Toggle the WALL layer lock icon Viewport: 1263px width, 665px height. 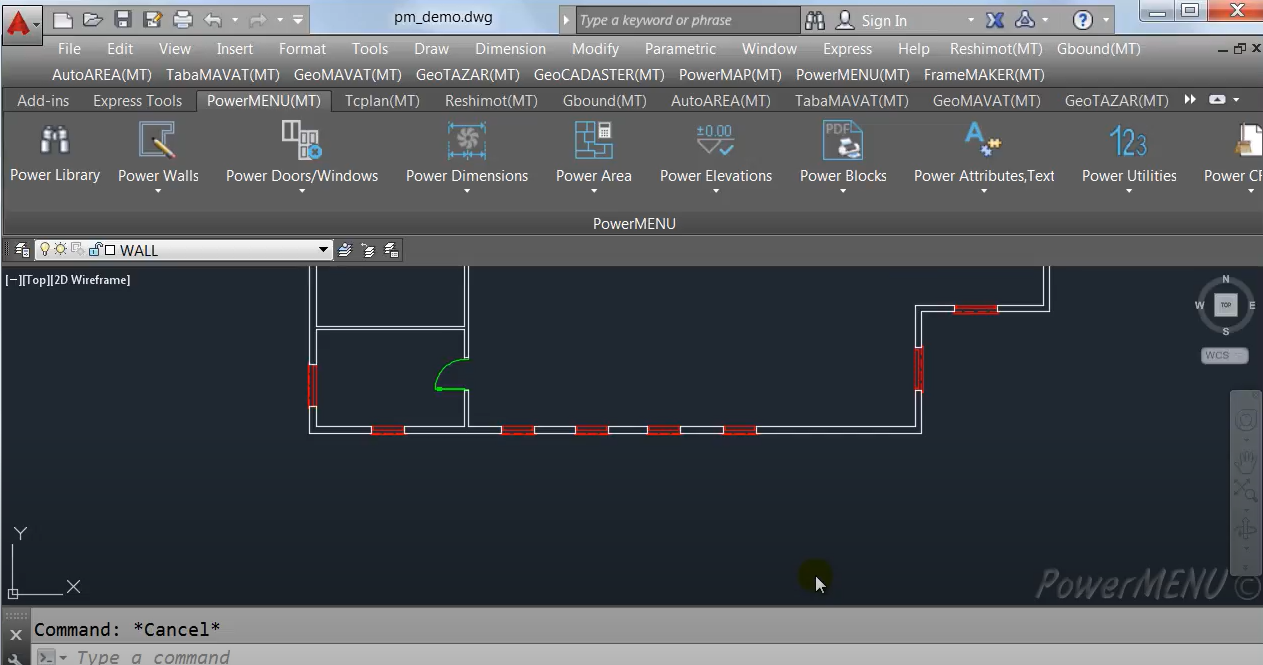click(96, 250)
